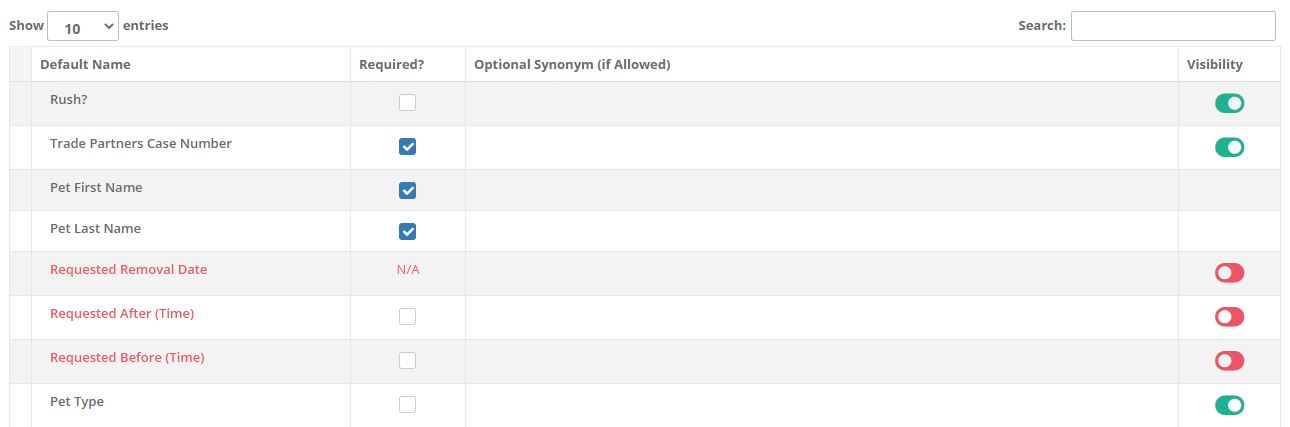Sort by Required? column header
The width and height of the screenshot is (1290, 427).
(x=392, y=65)
